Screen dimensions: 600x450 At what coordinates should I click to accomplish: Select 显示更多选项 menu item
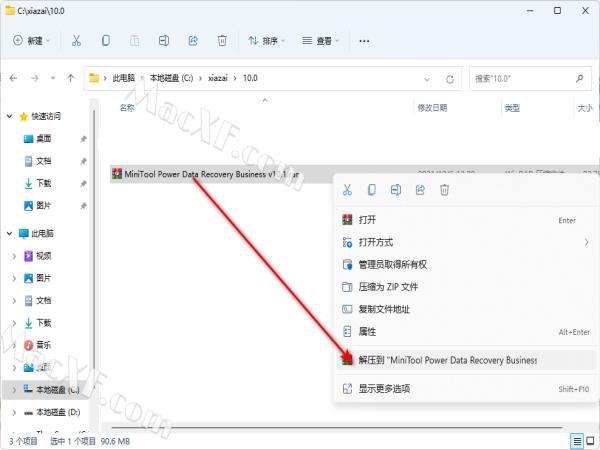(465, 389)
